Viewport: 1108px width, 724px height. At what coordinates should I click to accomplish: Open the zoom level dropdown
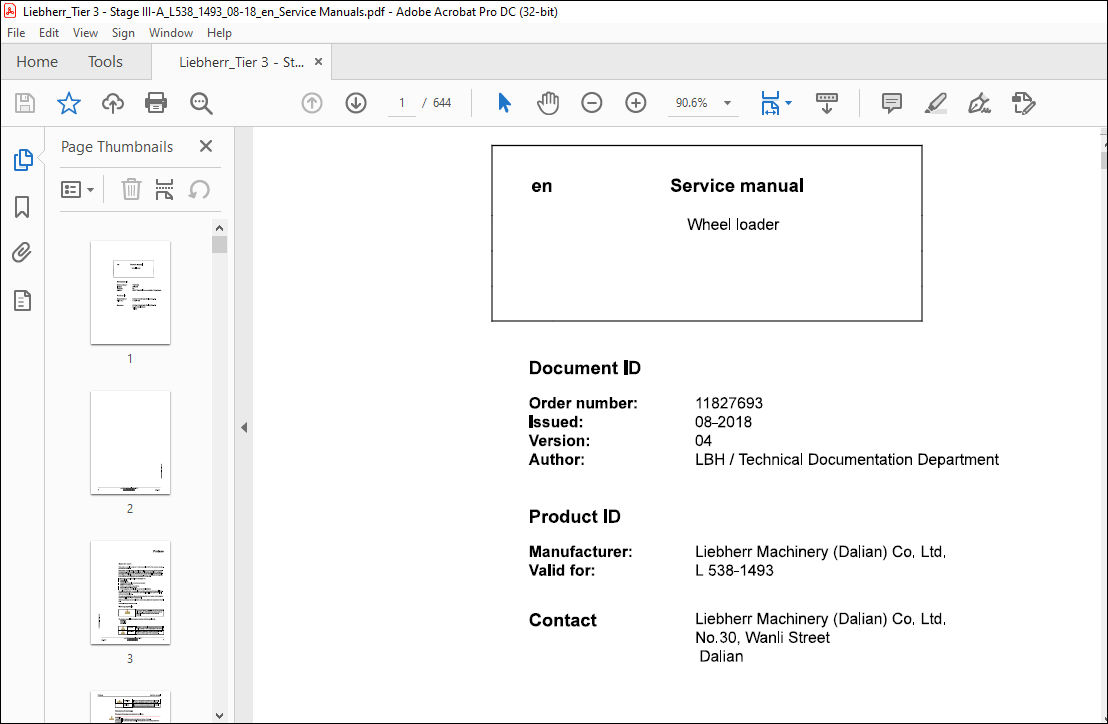[x=727, y=103]
